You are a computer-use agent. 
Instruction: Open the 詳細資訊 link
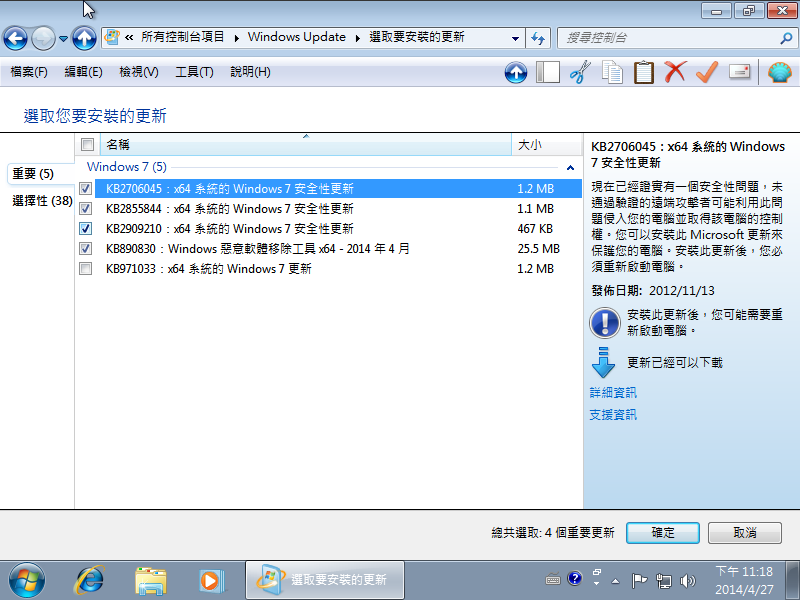(613, 392)
